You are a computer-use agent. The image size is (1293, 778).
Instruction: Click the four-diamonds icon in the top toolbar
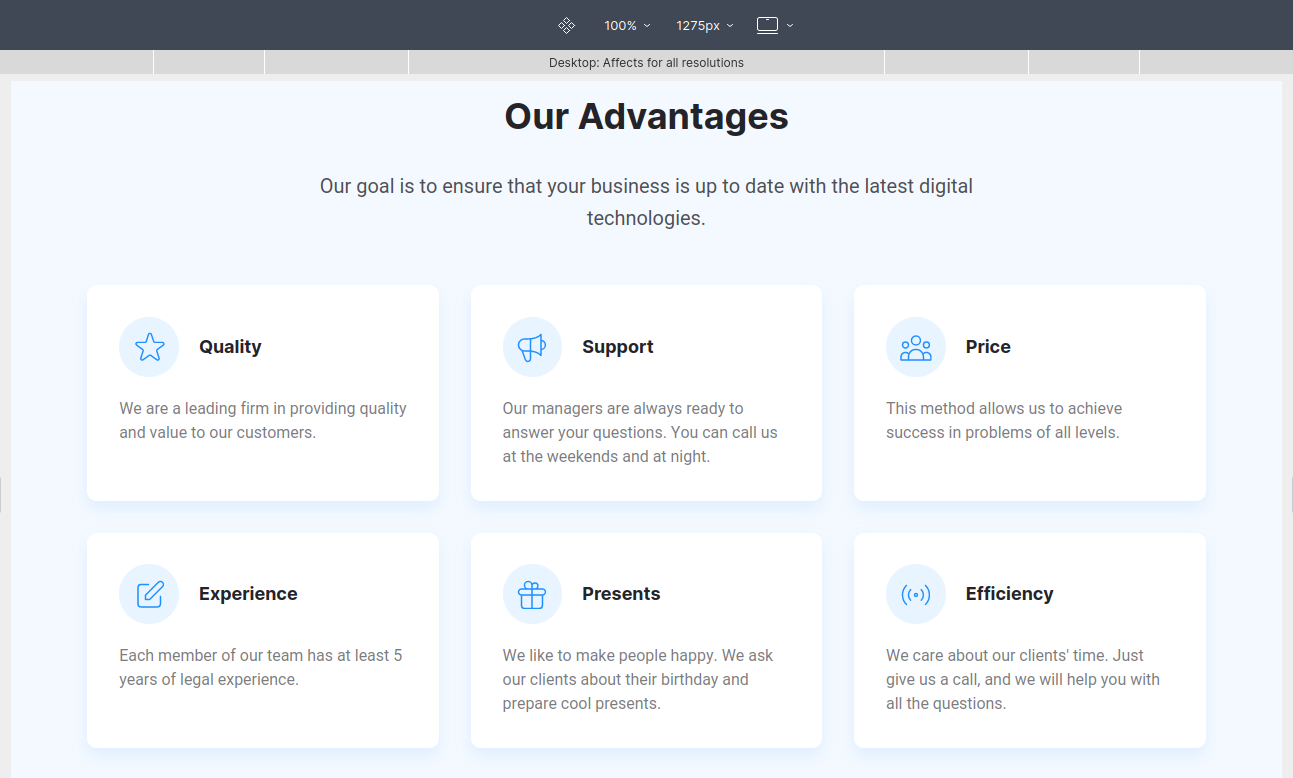(566, 25)
